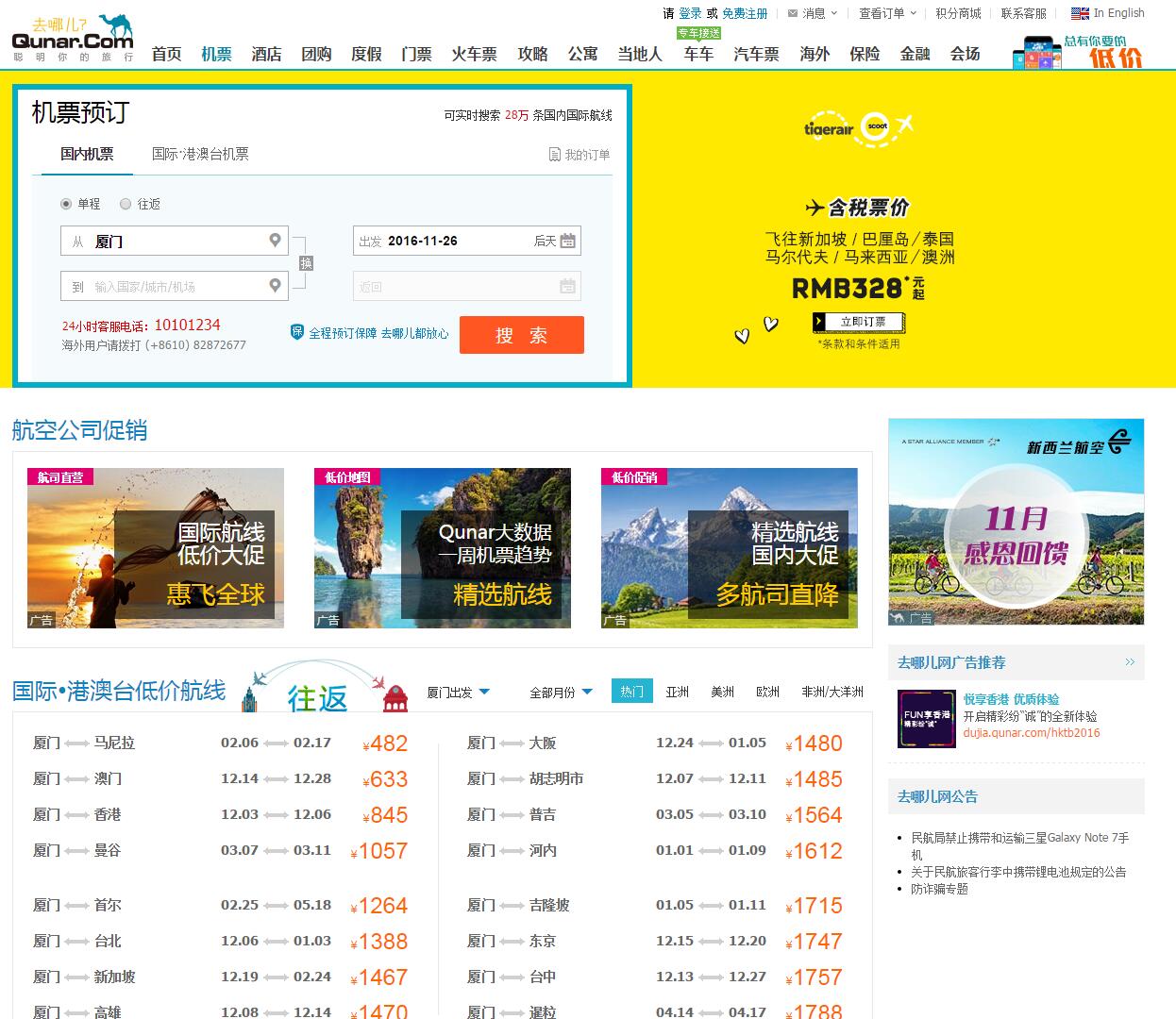Image resolution: width=1176 pixels, height=1019 pixels.
Task: Open Xiamen to Tokyo ¥1747 fare
Action: click(655, 942)
